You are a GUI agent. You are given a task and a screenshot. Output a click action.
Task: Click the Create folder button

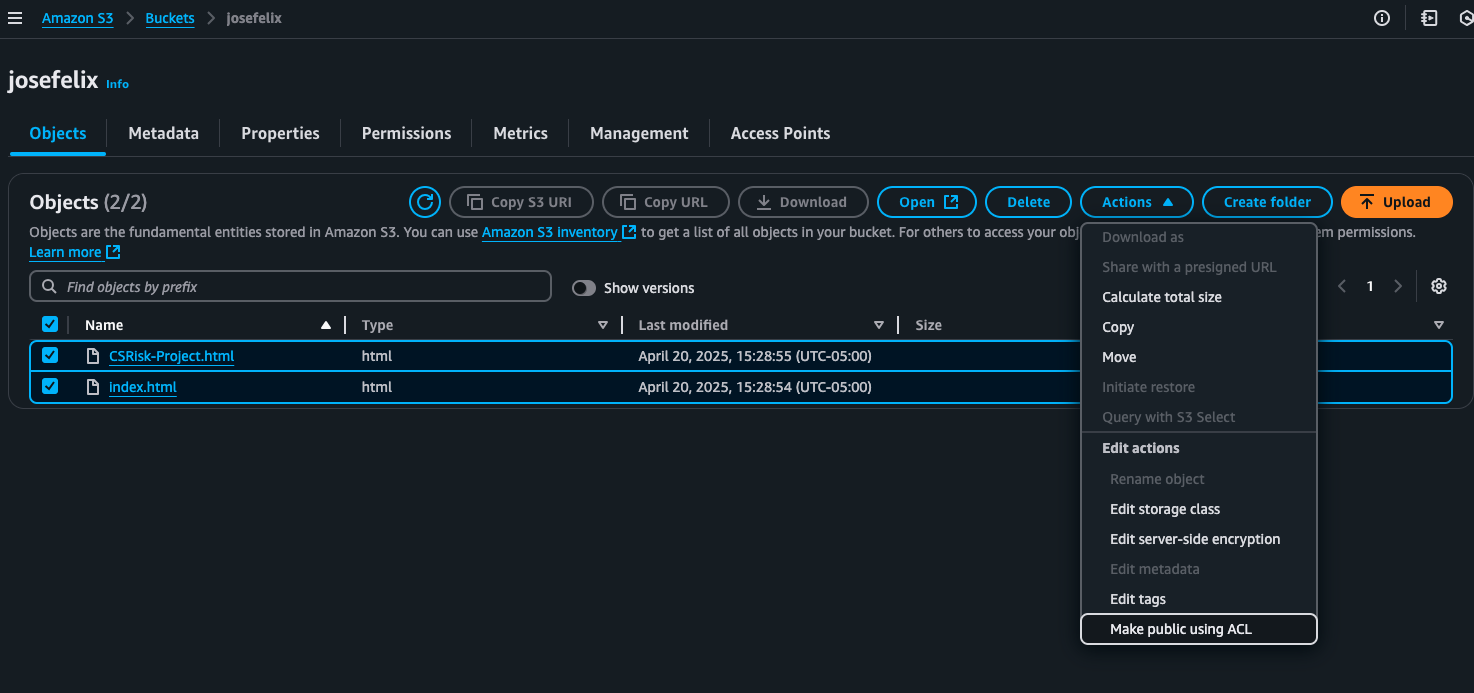click(x=1267, y=202)
